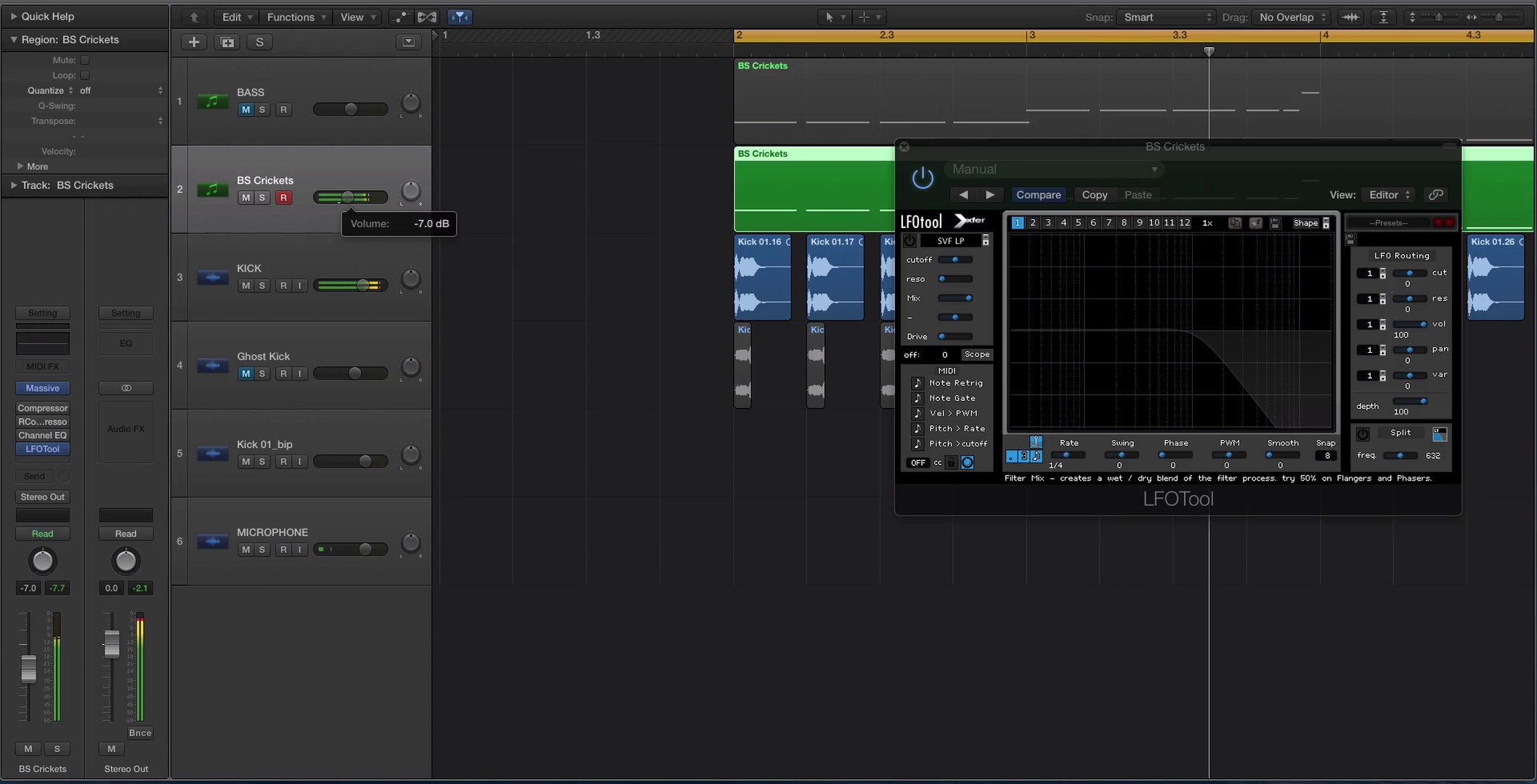
Task: Click the plugin link chain icon
Action: [x=1435, y=195]
